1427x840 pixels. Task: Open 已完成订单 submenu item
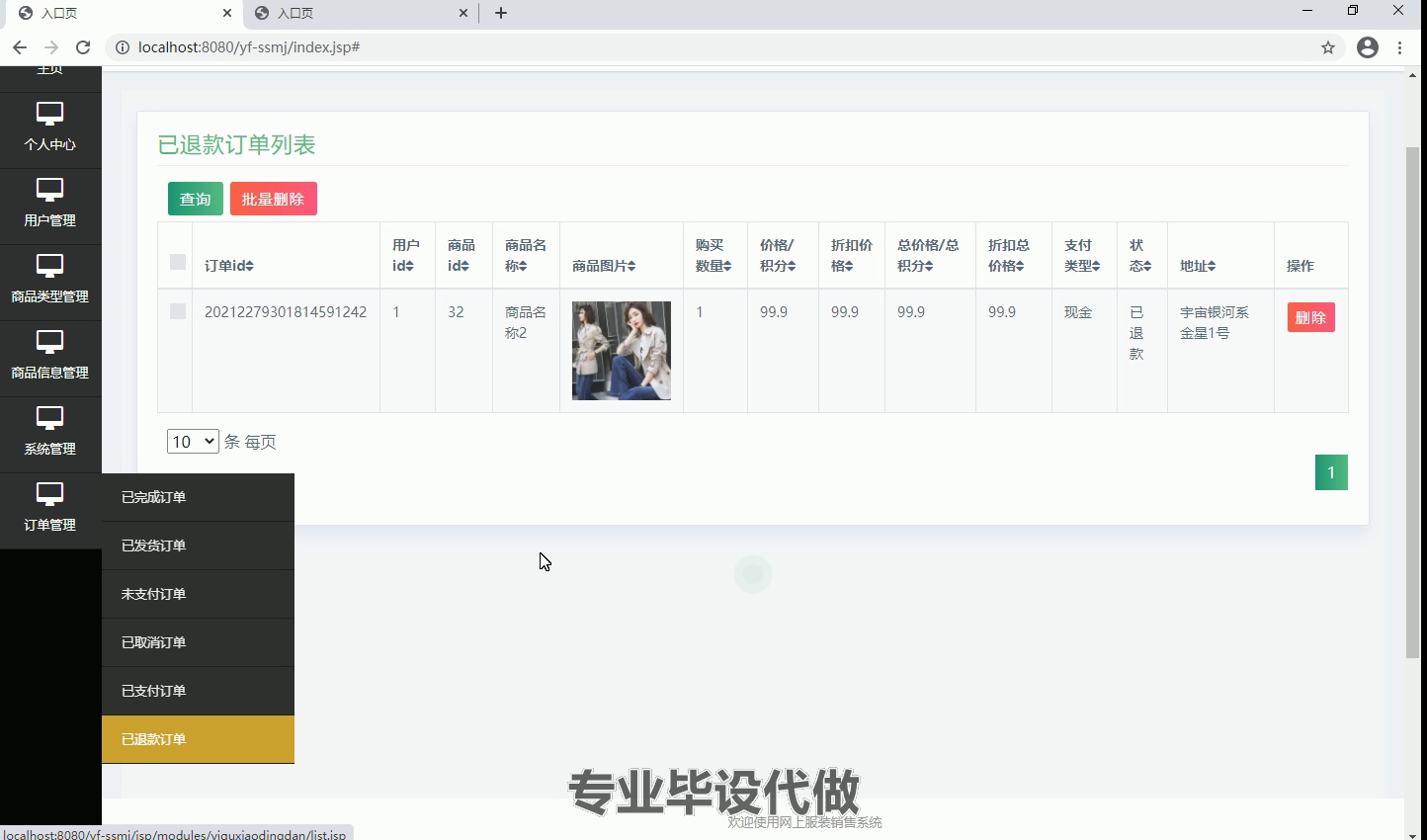pos(198,497)
